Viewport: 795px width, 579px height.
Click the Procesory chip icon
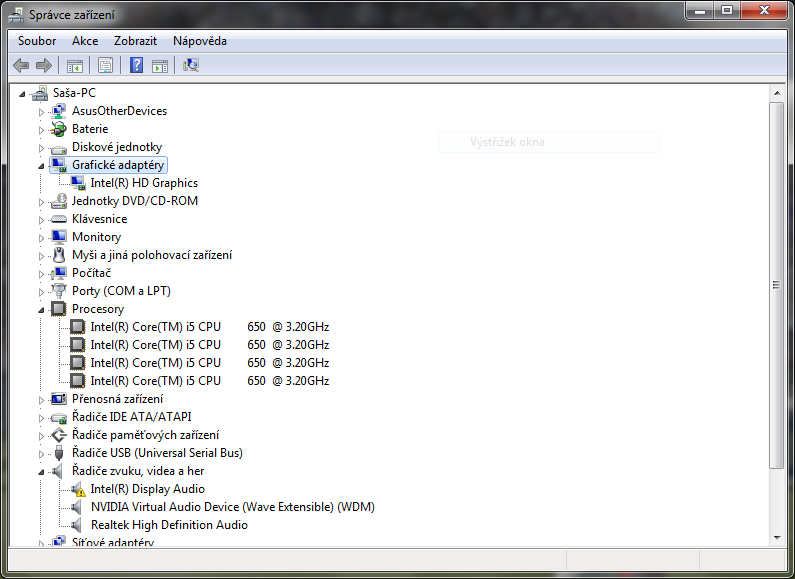[x=59, y=309]
